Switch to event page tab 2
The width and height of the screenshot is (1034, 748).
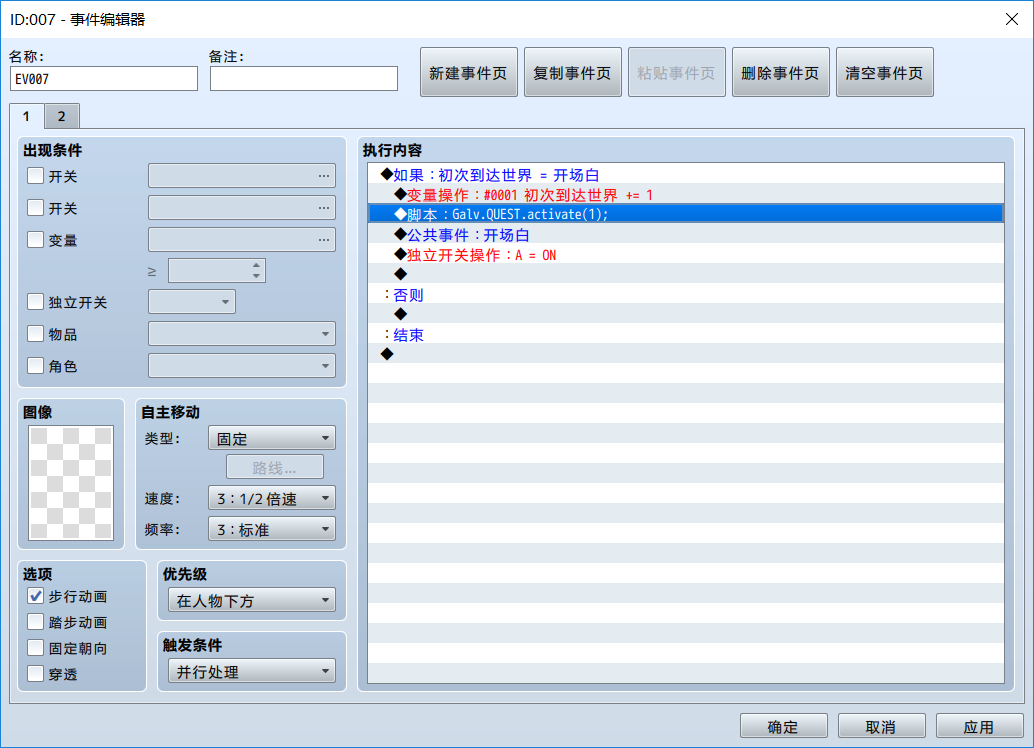(61, 116)
